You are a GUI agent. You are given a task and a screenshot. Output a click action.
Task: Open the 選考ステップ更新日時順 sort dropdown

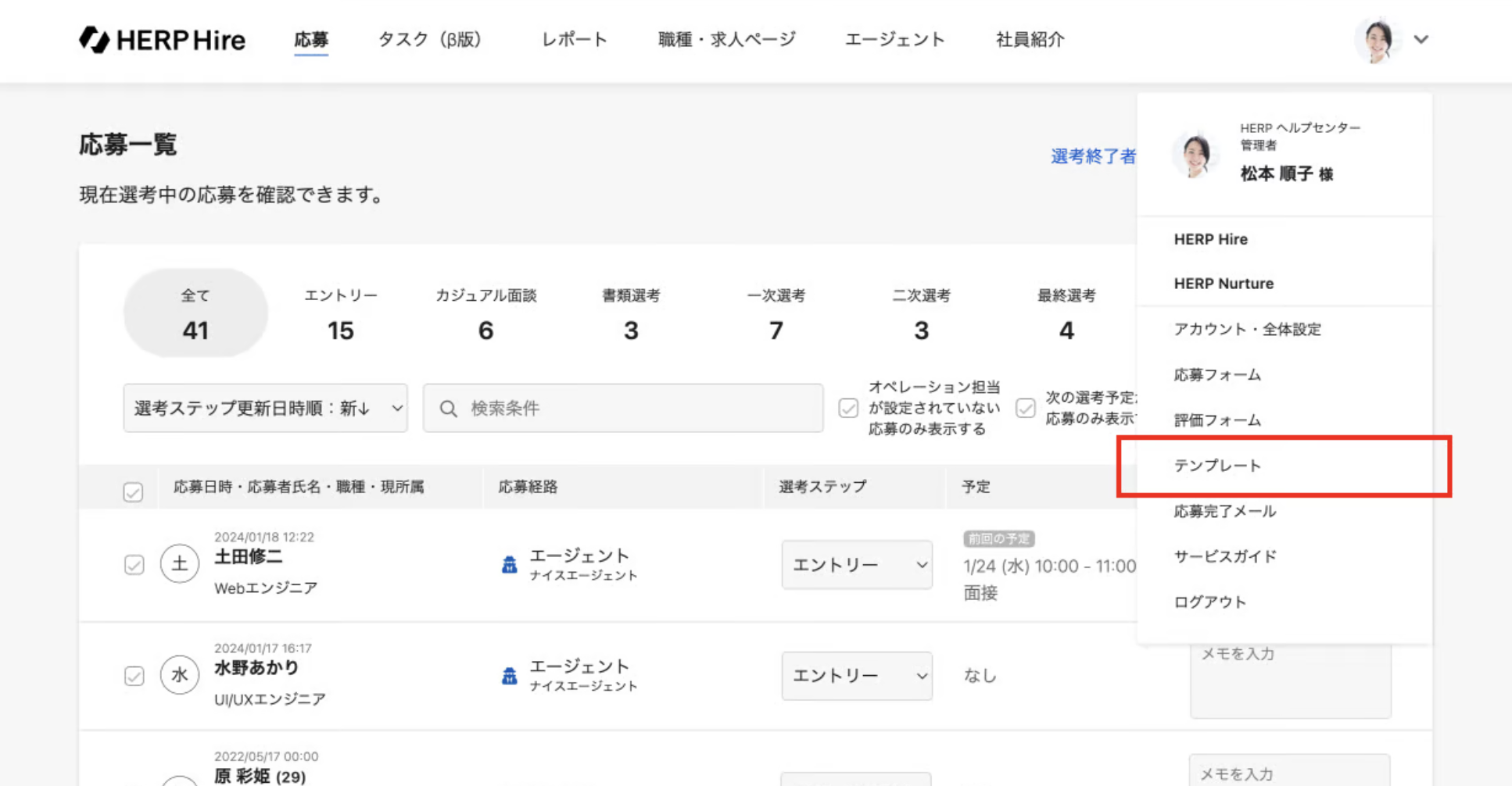pyautogui.click(x=265, y=408)
